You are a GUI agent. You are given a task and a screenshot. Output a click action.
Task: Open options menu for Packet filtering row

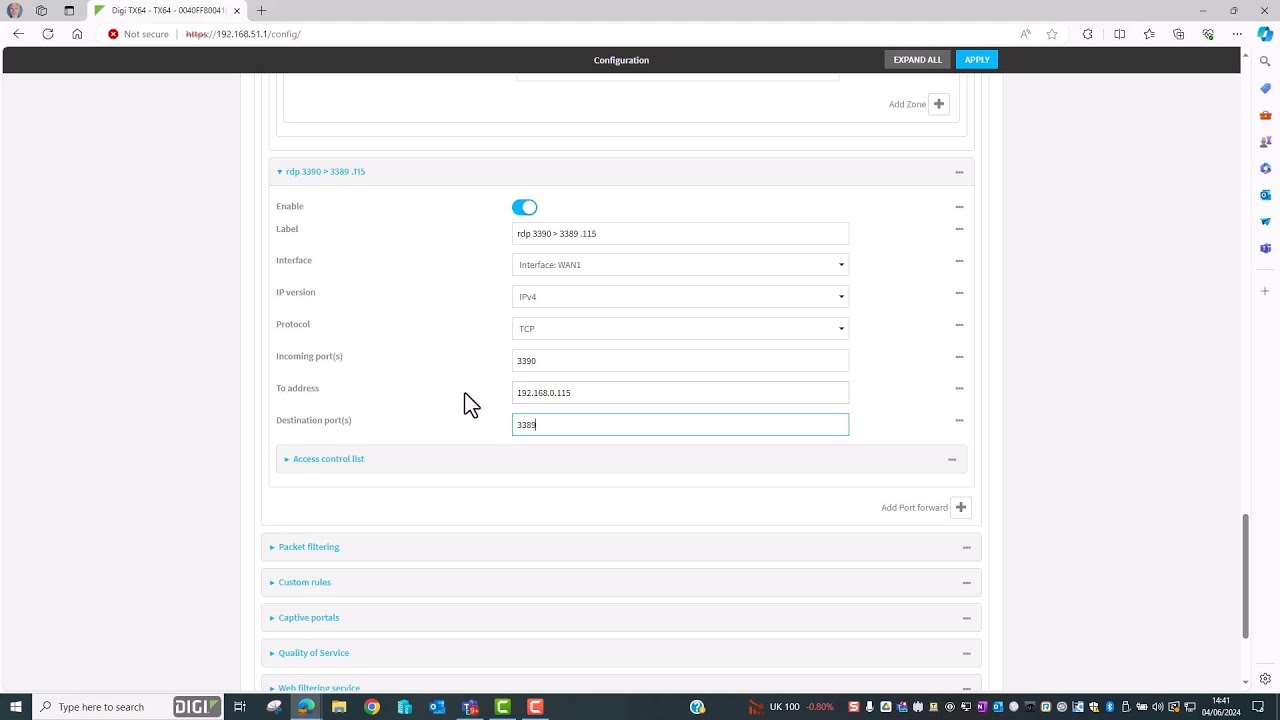[x=967, y=547]
